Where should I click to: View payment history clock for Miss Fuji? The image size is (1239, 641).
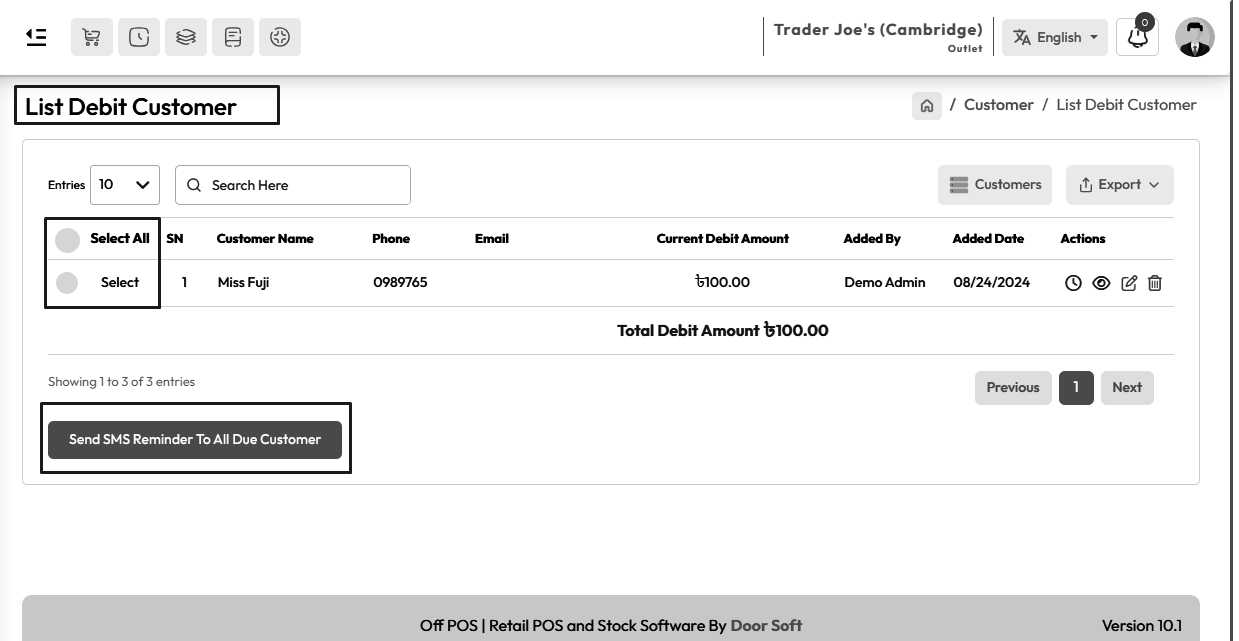1073,283
